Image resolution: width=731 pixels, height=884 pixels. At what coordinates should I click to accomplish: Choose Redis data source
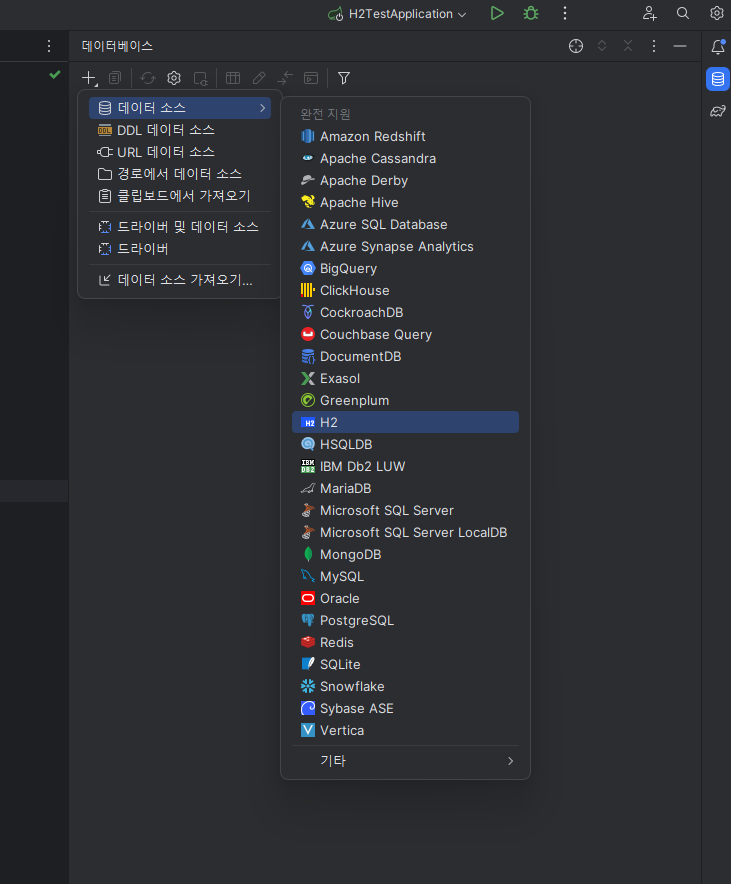405,642
